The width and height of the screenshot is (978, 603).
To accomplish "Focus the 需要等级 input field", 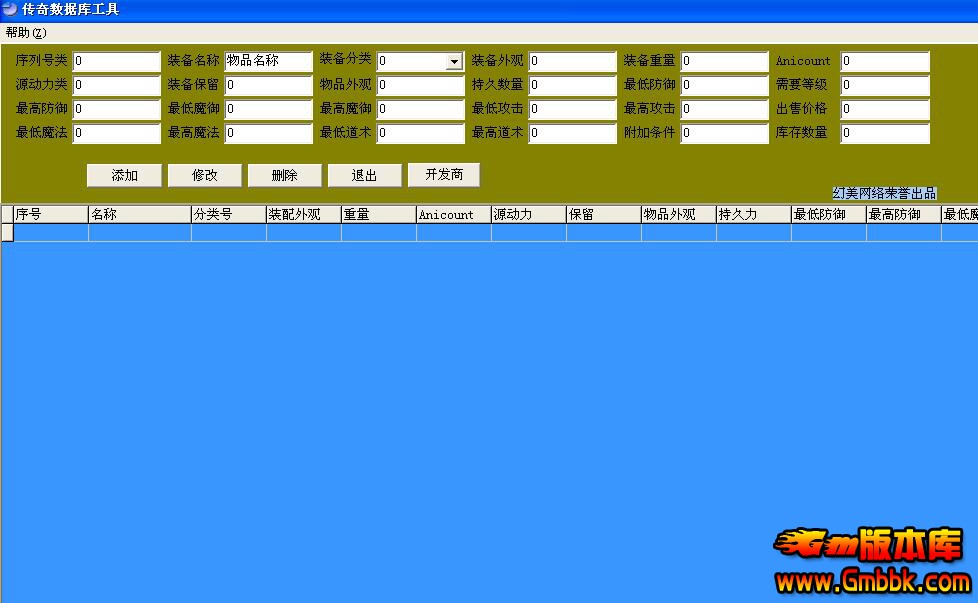I will (x=884, y=86).
